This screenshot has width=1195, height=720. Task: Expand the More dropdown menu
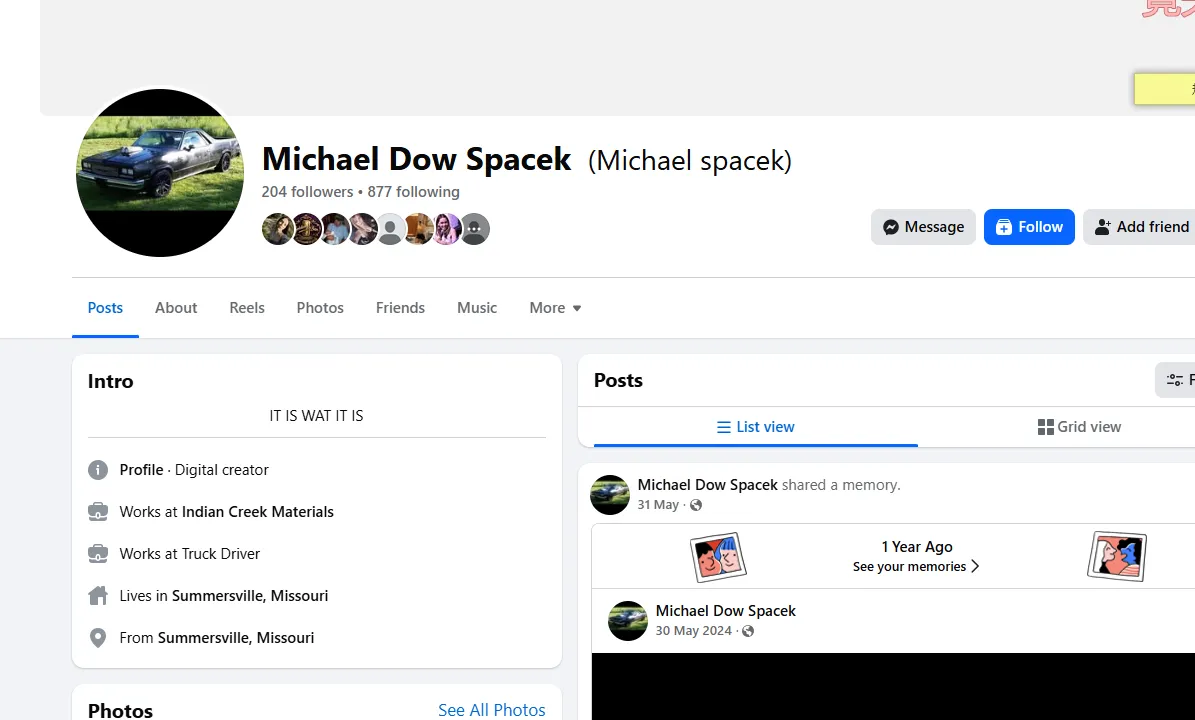click(x=556, y=308)
